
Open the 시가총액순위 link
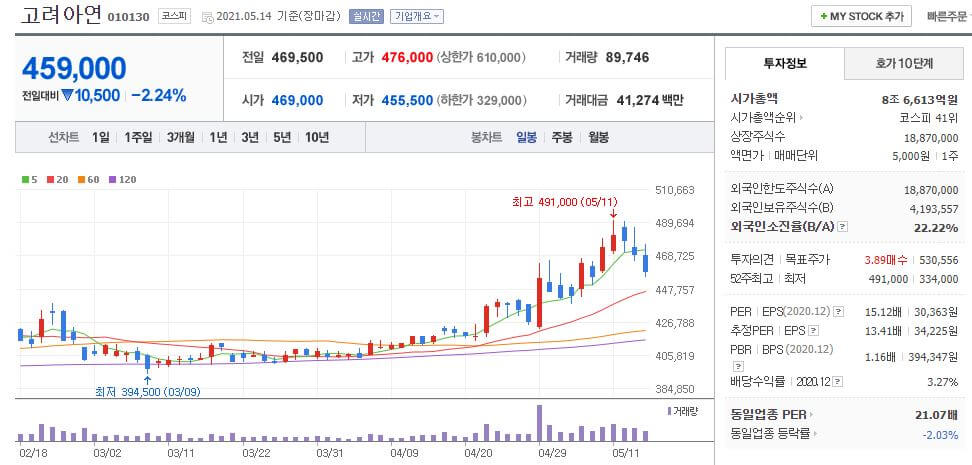[764, 118]
